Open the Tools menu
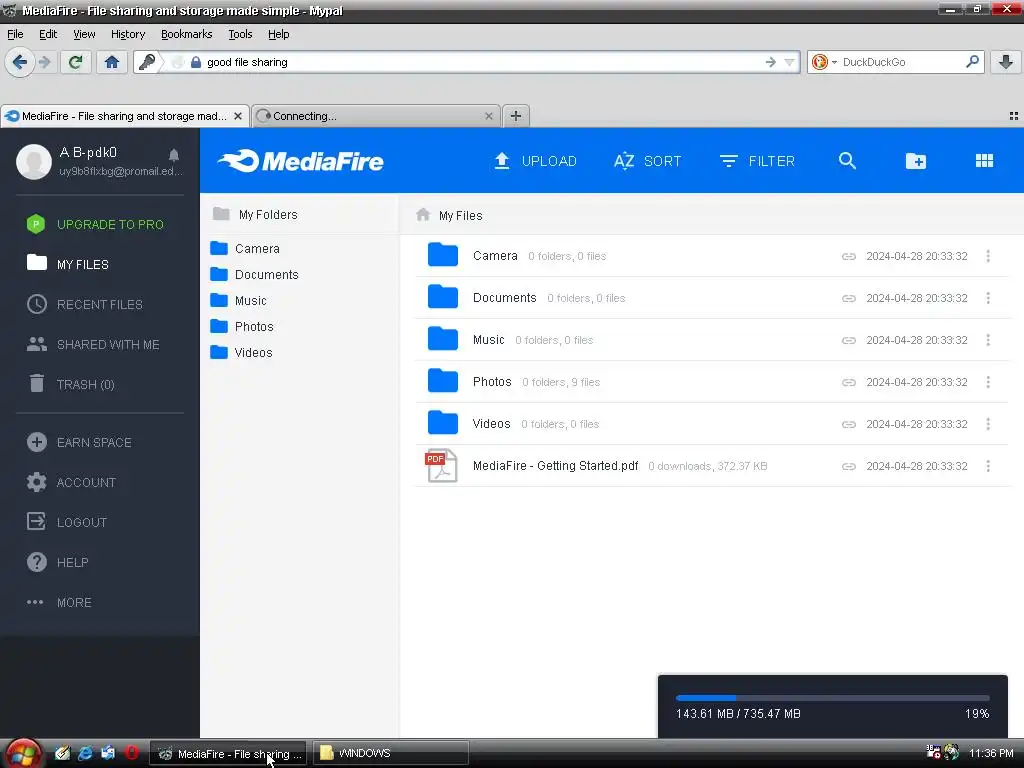The image size is (1024, 768). (240, 34)
